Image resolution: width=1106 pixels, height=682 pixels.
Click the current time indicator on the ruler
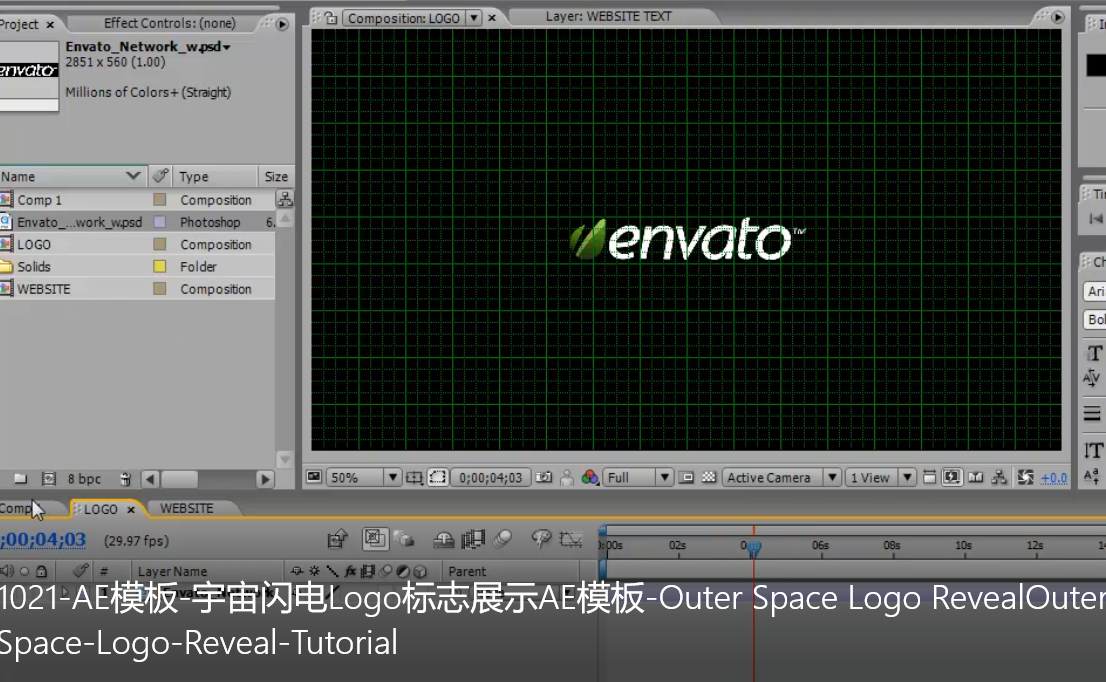coord(753,547)
